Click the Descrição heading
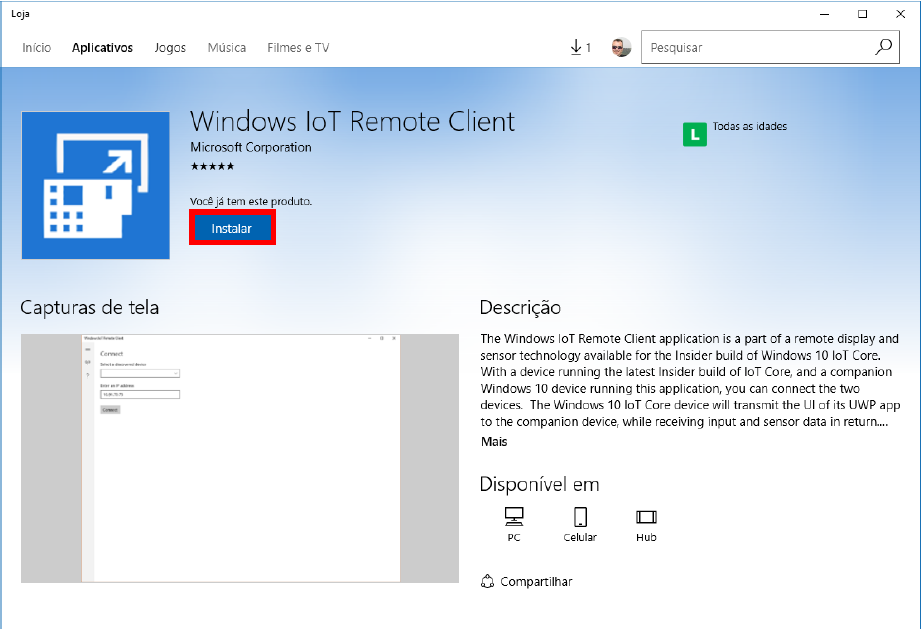Image resolution: width=921 pixels, height=630 pixels. [520, 308]
